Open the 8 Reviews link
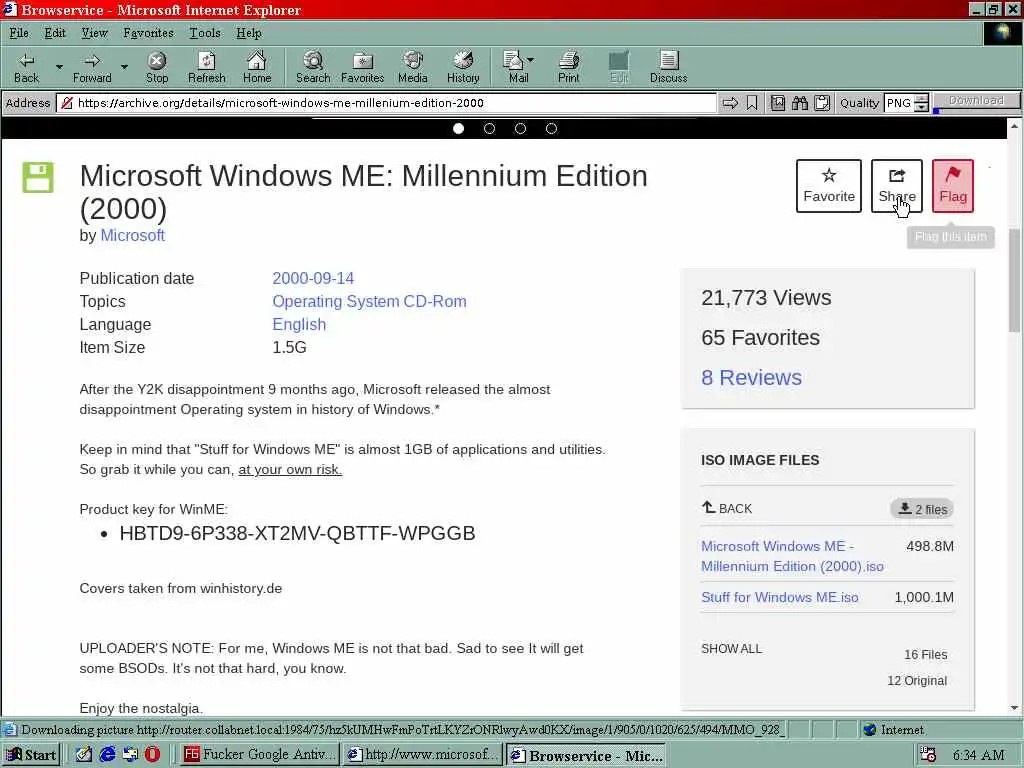This screenshot has height=768, width=1024. 751,377
